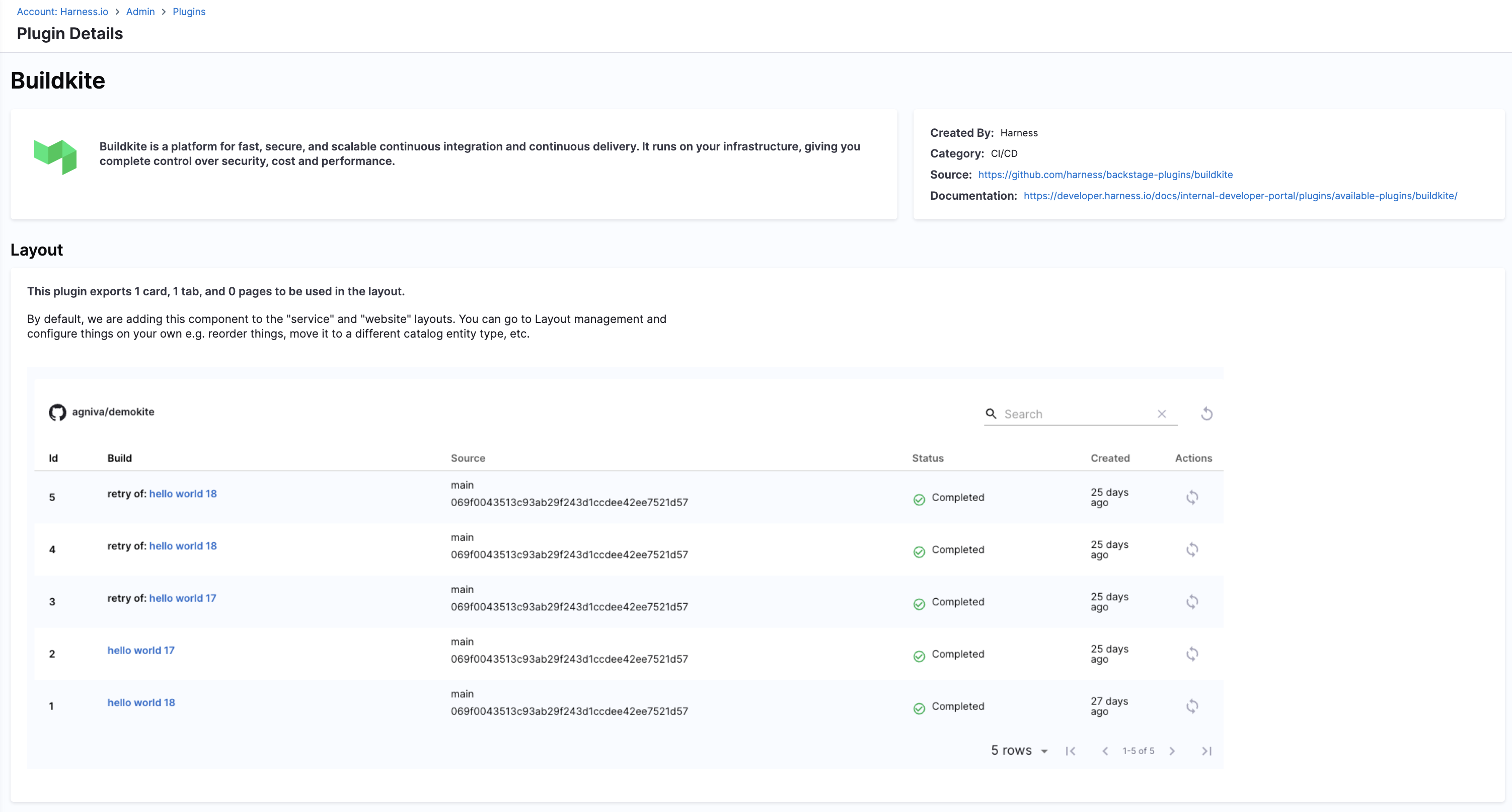Jump to the first page of builds
This screenshot has width=1512, height=812.
coord(1071,751)
